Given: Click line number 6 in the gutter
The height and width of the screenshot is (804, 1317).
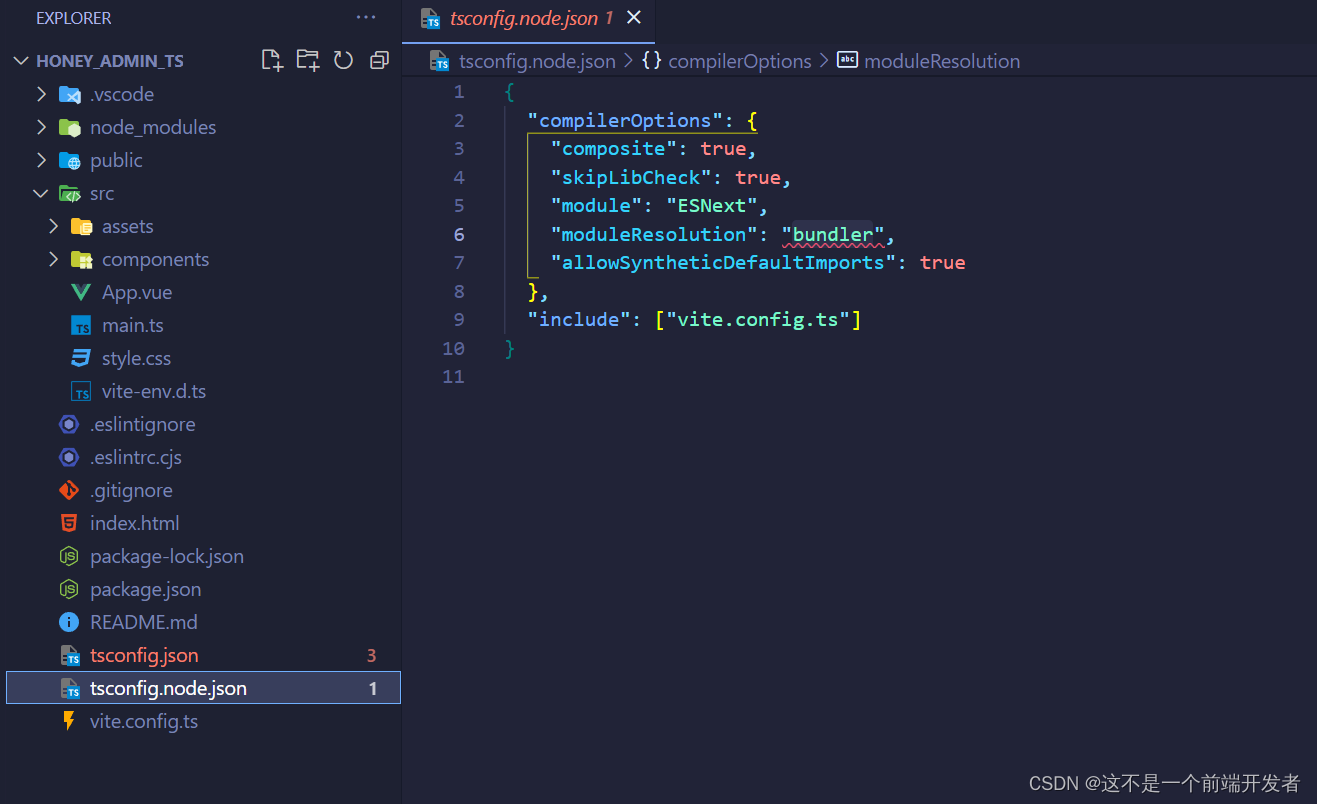Looking at the screenshot, I should (459, 234).
